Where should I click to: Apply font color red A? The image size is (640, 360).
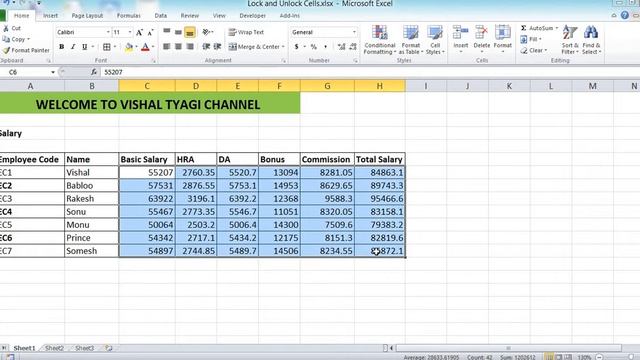(x=145, y=47)
